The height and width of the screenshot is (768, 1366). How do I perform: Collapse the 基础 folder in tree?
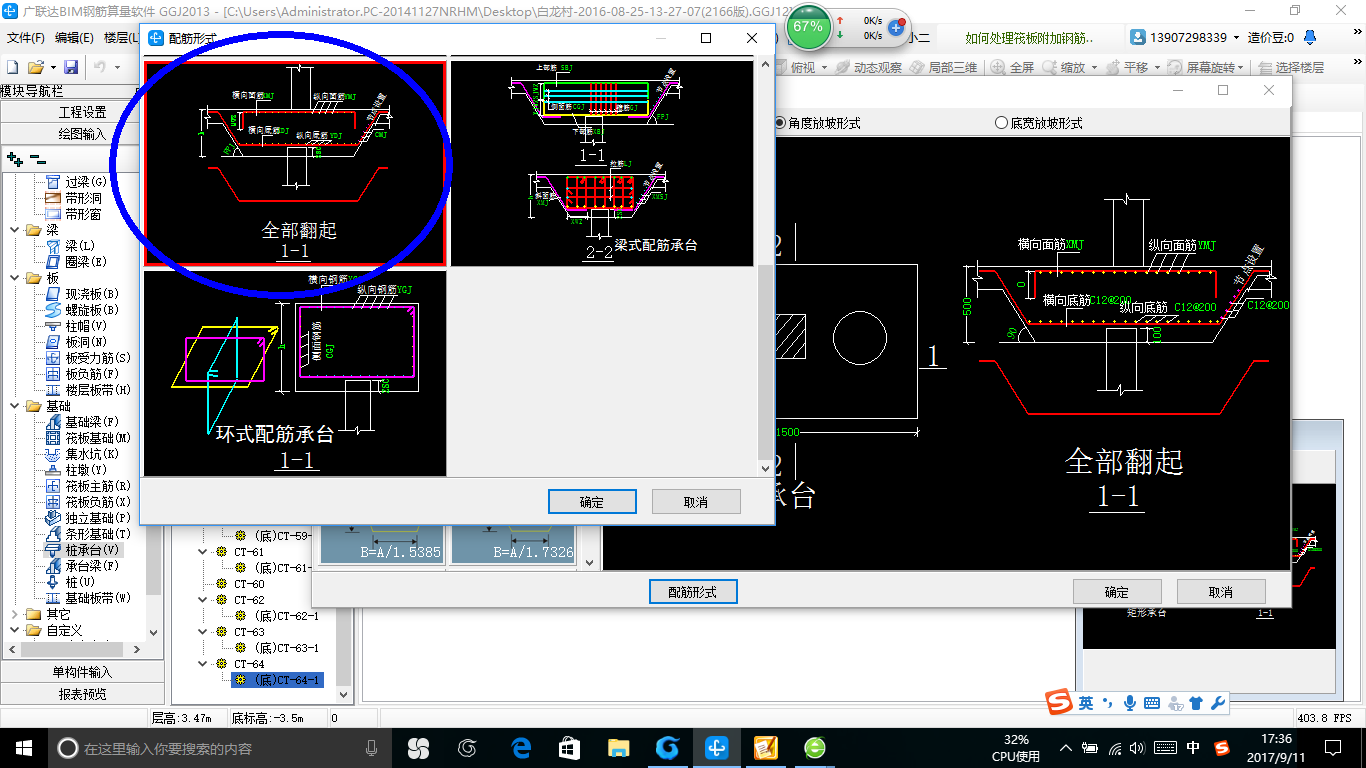[14, 406]
